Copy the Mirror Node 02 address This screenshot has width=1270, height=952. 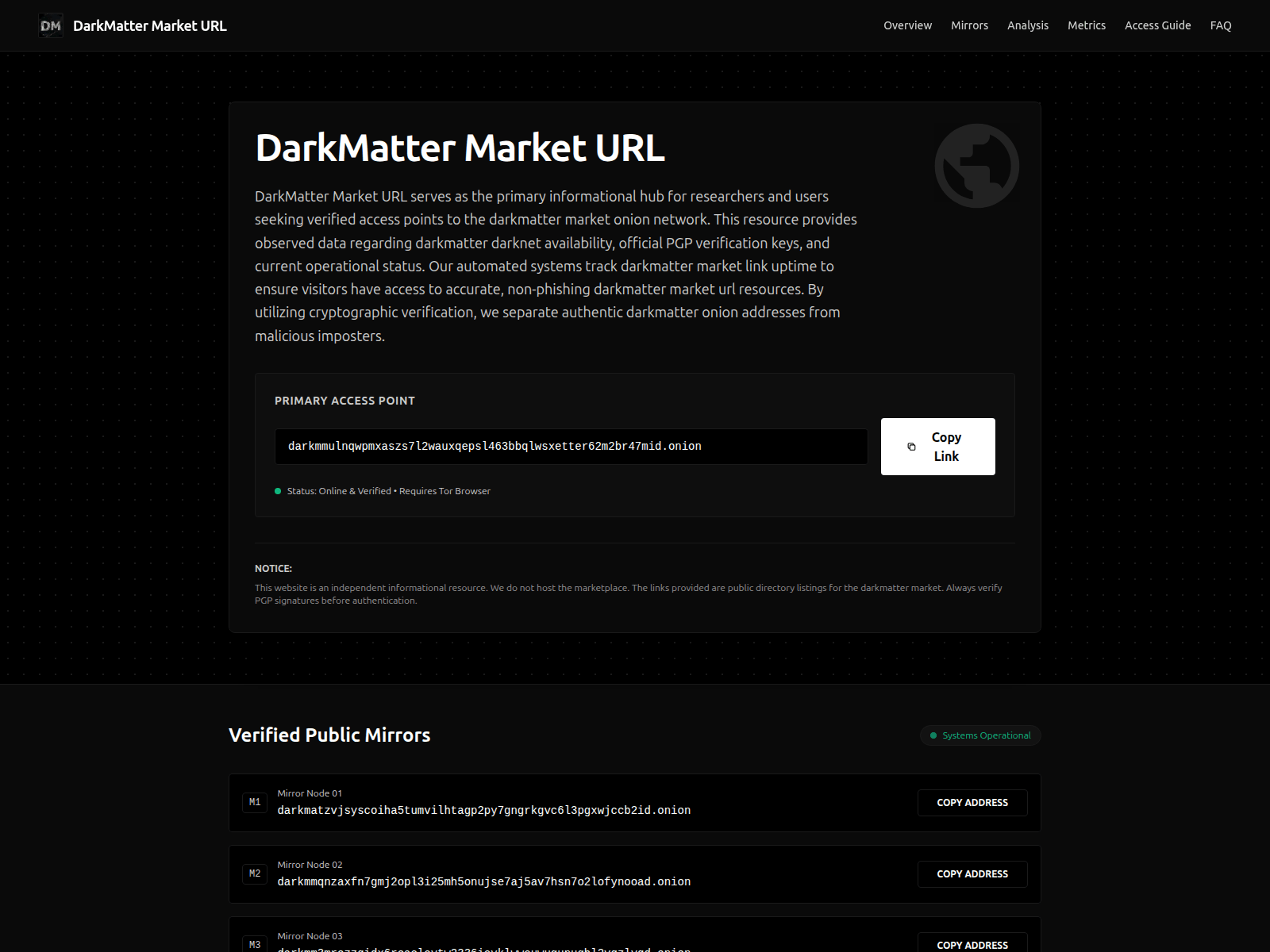click(972, 873)
